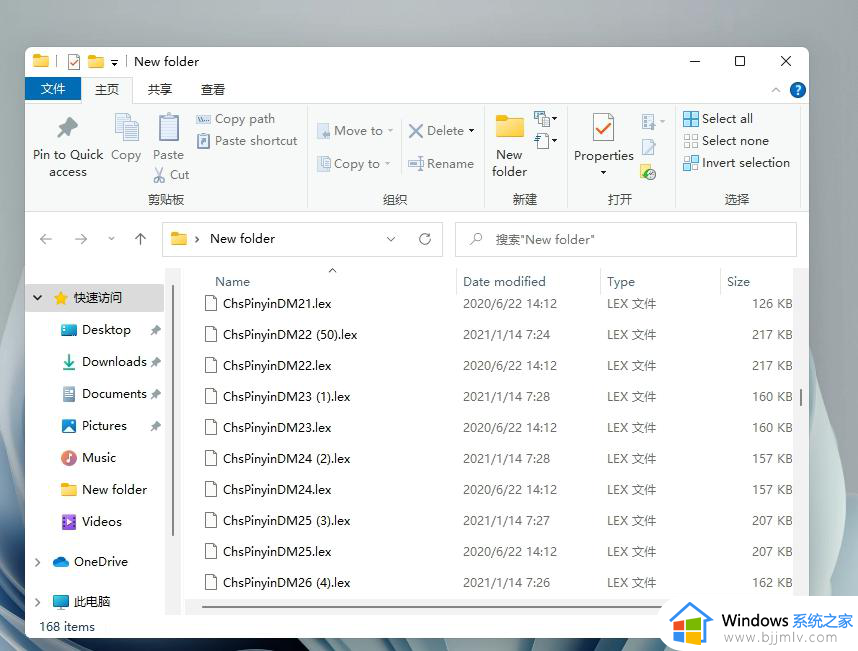Image resolution: width=858 pixels, height=651 pixels.
Task: Open Desktop in navigation pane
Action: tap(106, 330)
